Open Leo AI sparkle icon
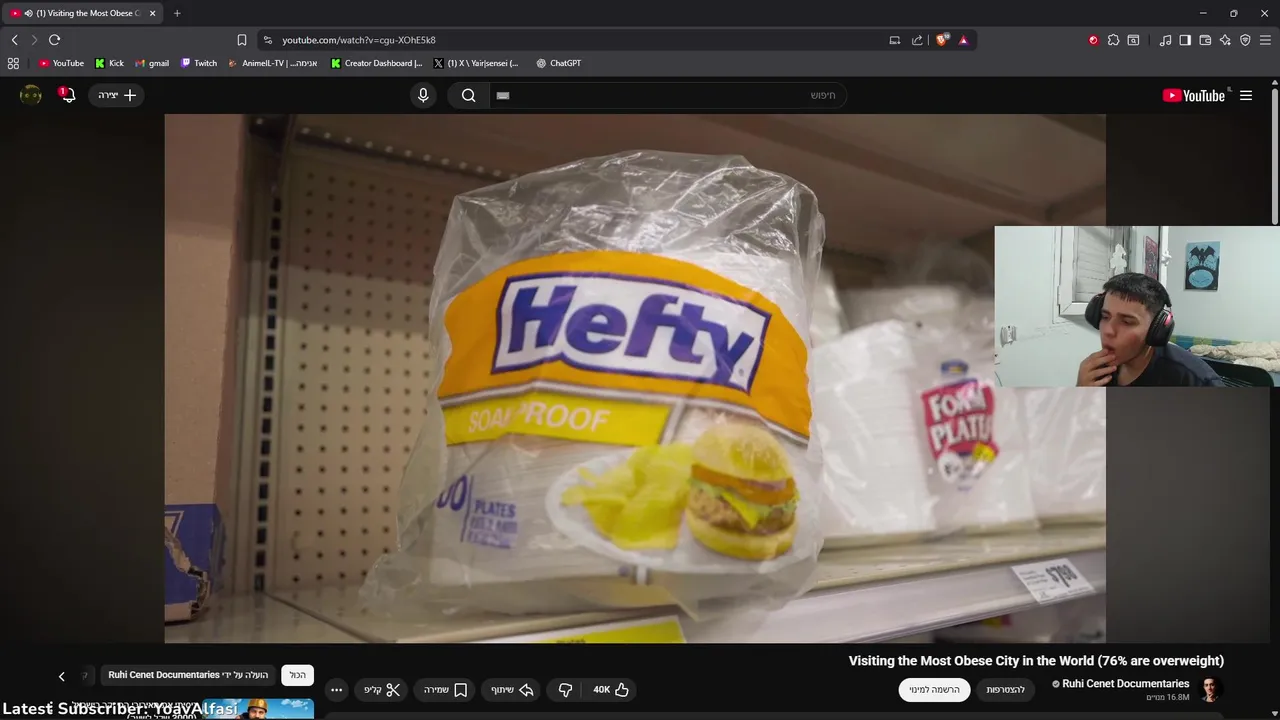Screen dimensions: 1280x720 click(x=1225, y=40)
